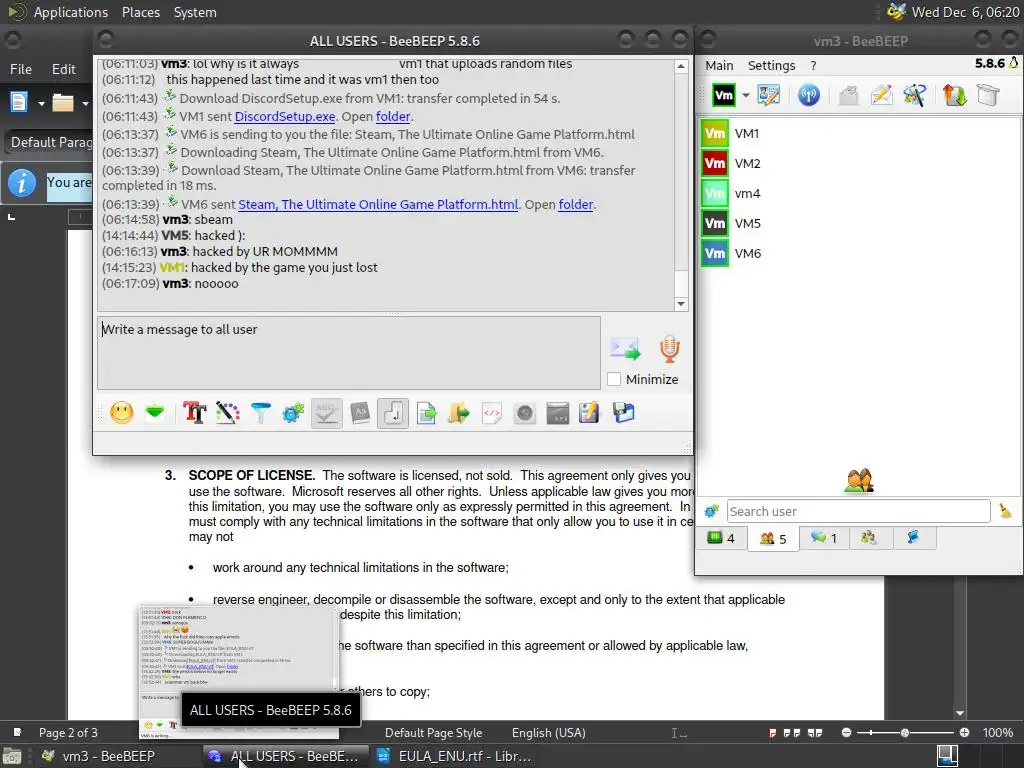Image resolution: width=1024 pixels, height=768 pixels.
Task: Open the DiscordSetup.exe link in chat
Action: 285,116
